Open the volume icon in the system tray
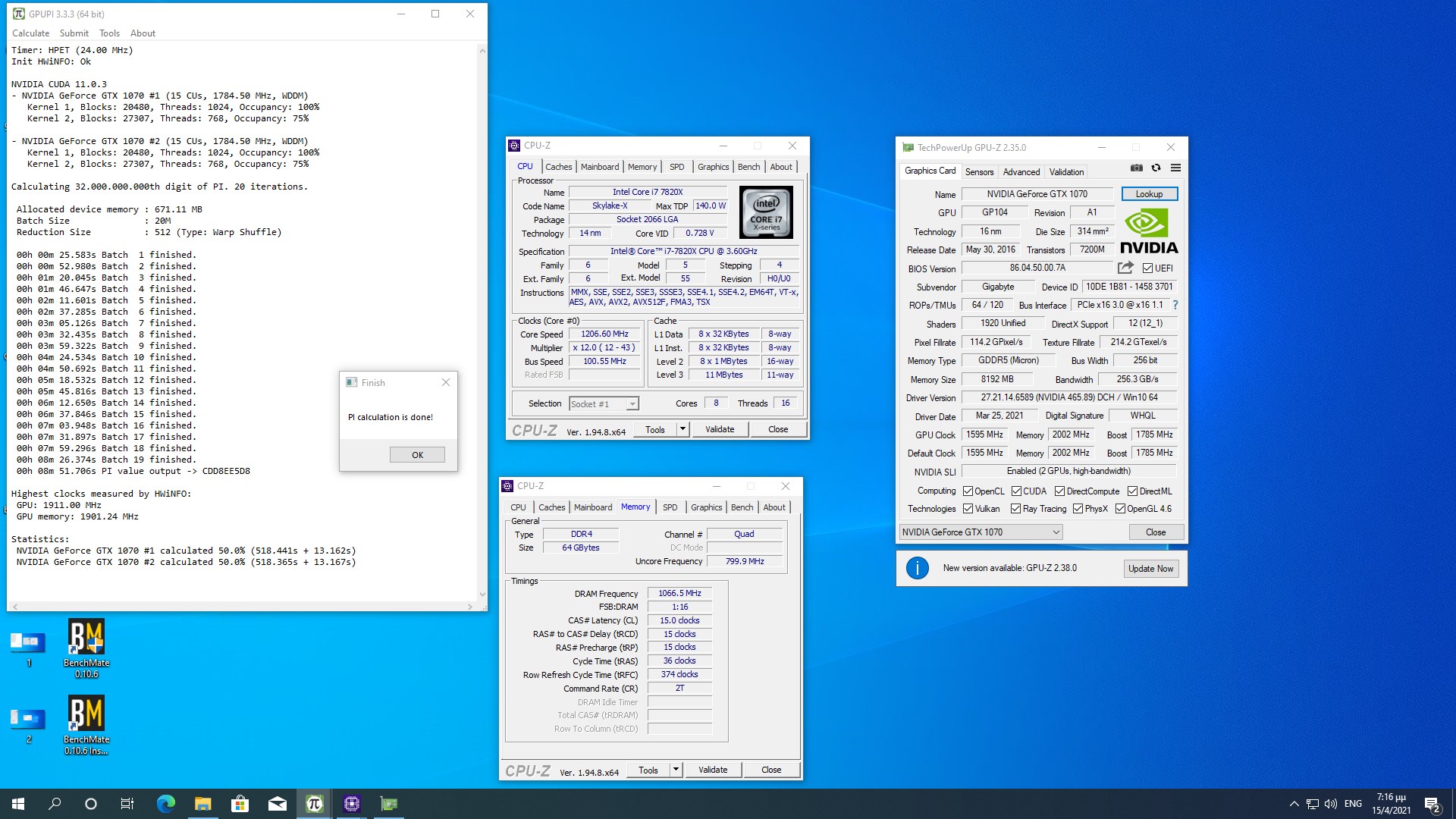 tap(1330, 804)
